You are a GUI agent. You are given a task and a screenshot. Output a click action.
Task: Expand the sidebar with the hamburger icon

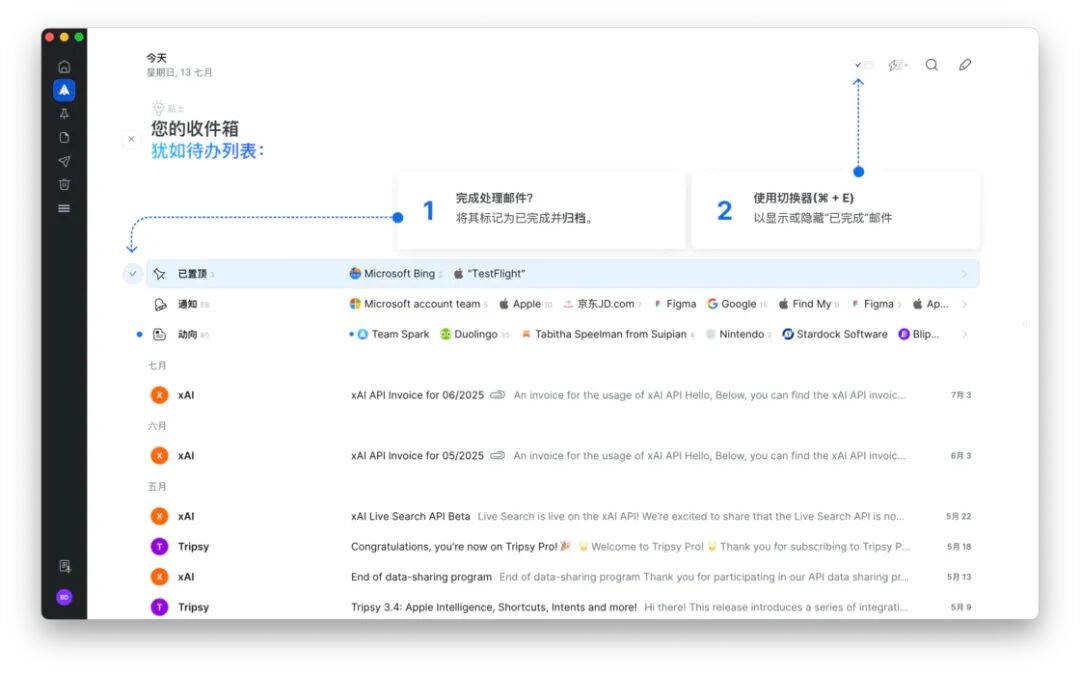pos(64,208)
